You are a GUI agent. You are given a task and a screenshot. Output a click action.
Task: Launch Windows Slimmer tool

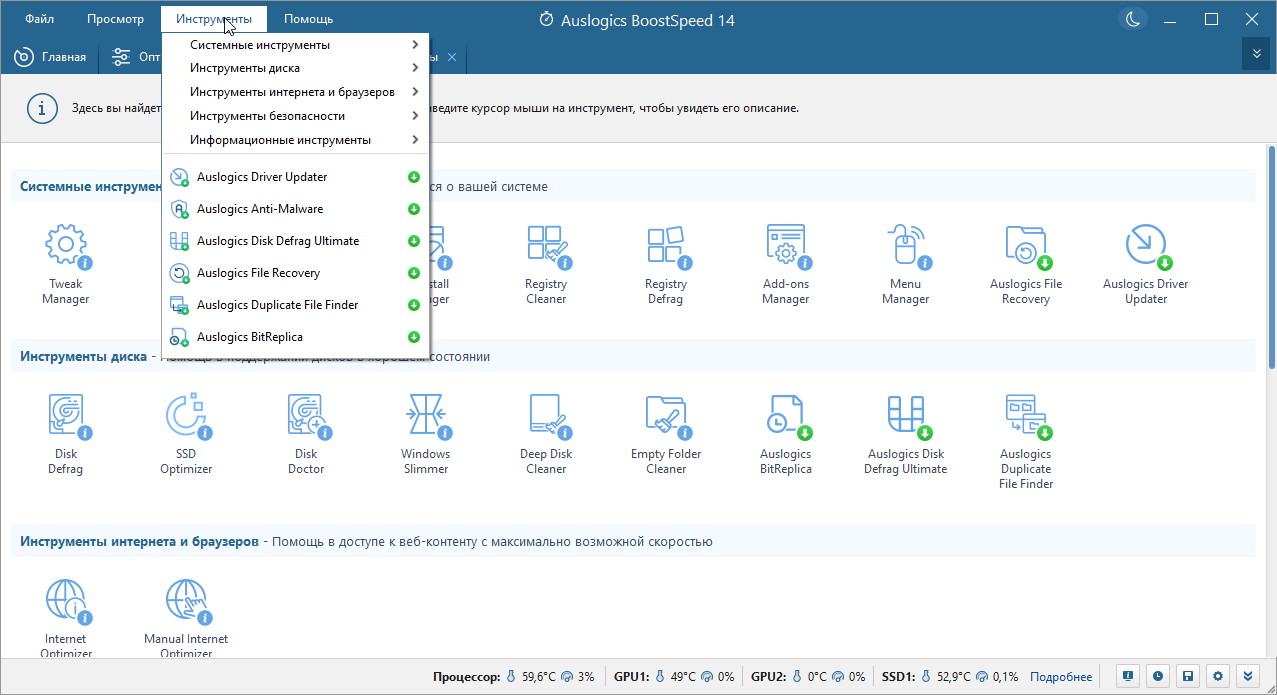pos(426,434)
